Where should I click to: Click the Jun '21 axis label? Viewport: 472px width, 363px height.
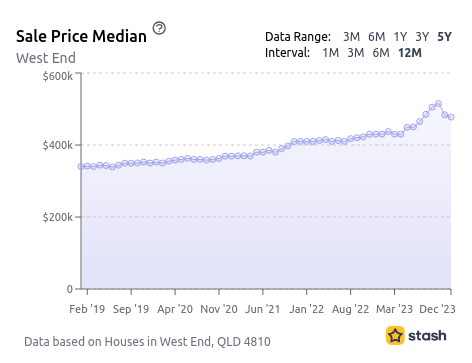click(263, 309)
